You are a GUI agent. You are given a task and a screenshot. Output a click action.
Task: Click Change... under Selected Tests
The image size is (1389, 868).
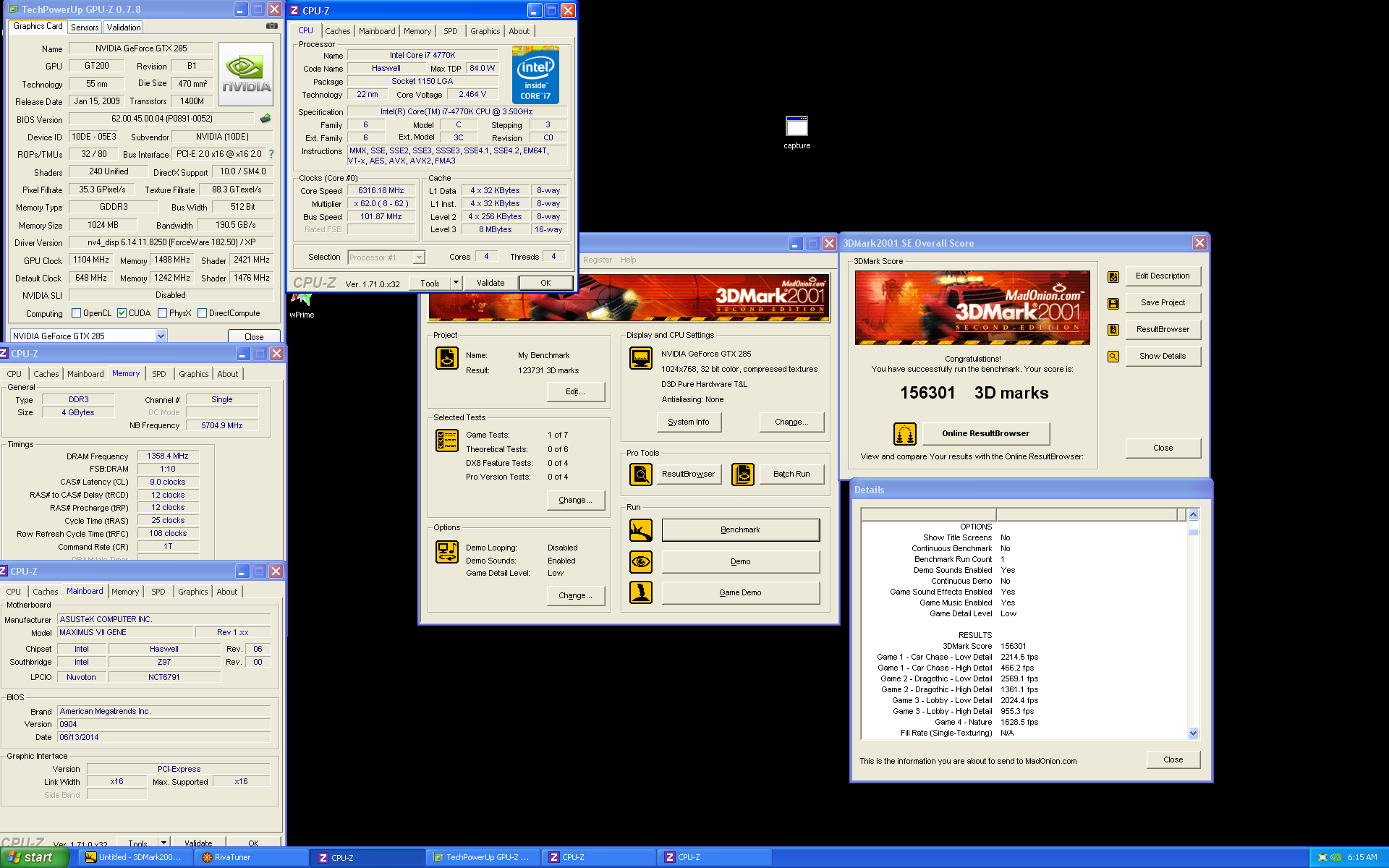tap(575, 500)
